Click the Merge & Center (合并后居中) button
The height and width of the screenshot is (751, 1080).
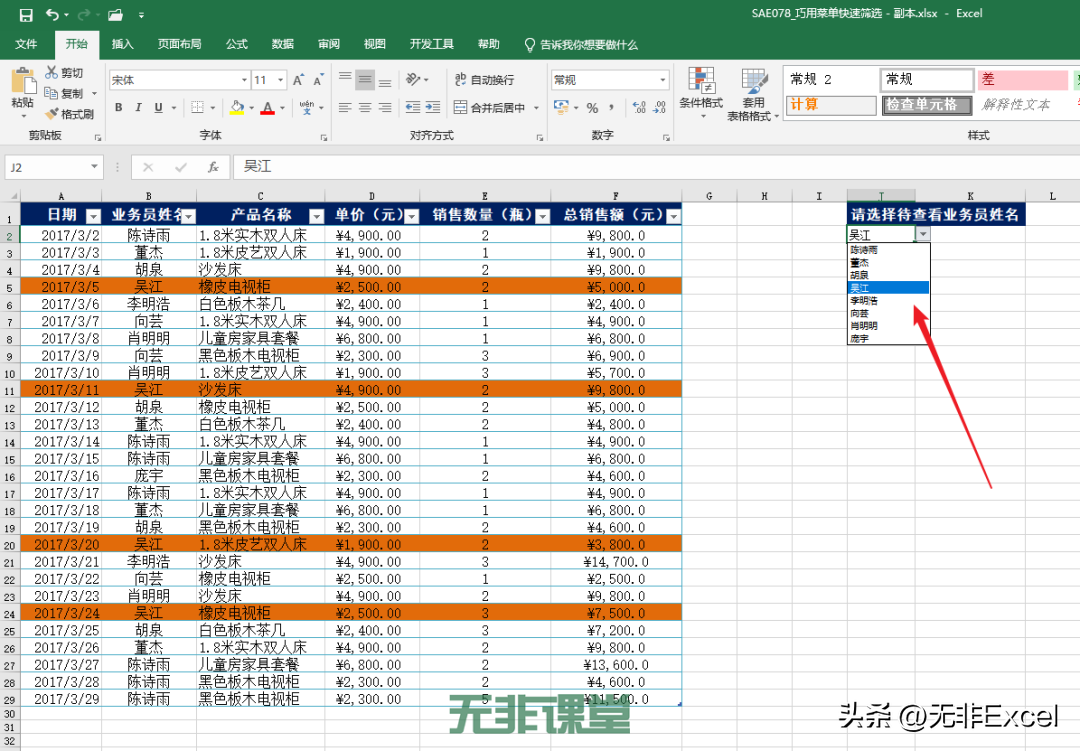(490, 107)
